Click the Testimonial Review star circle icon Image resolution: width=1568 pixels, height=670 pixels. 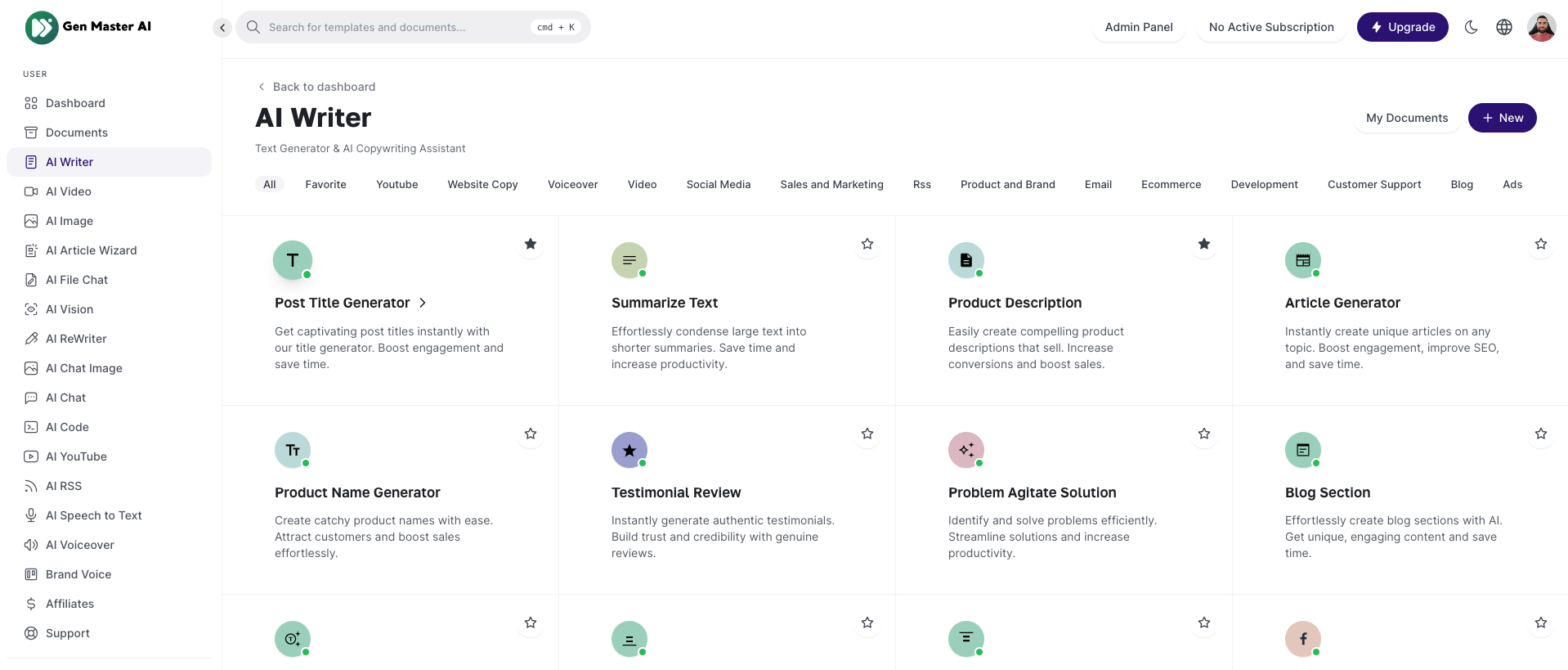click(629, 450)
